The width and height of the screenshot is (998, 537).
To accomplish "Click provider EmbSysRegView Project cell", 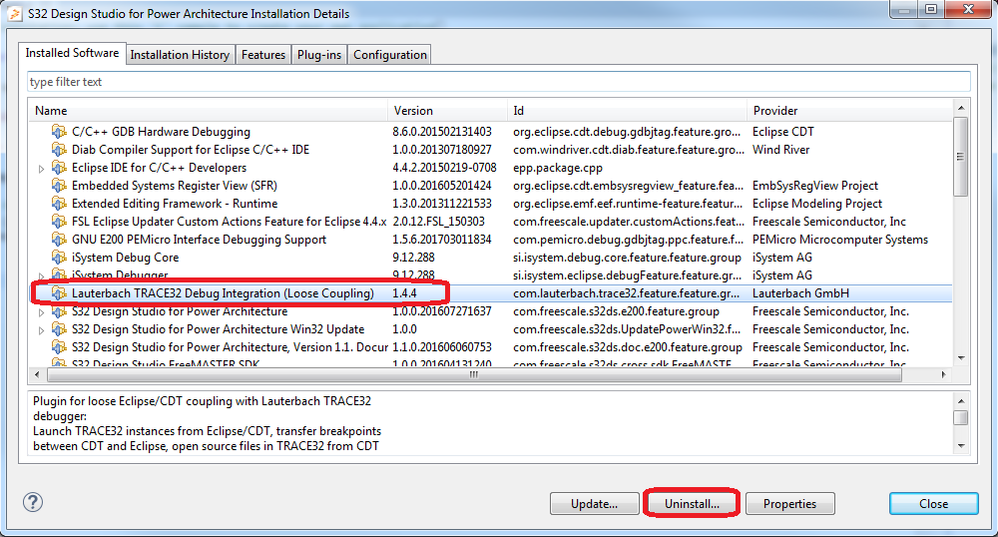I will [815, 186].
